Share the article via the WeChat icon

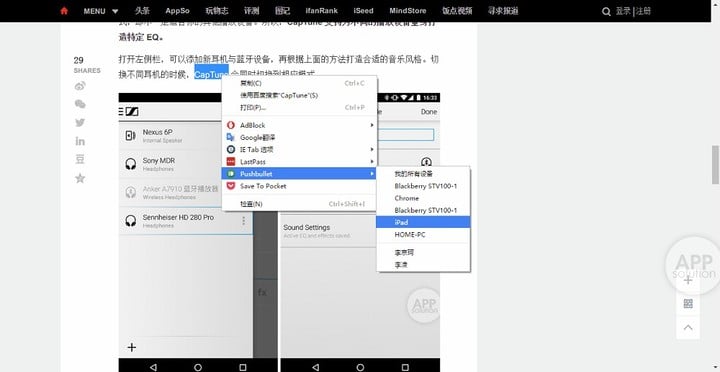[x=80, y=104]
